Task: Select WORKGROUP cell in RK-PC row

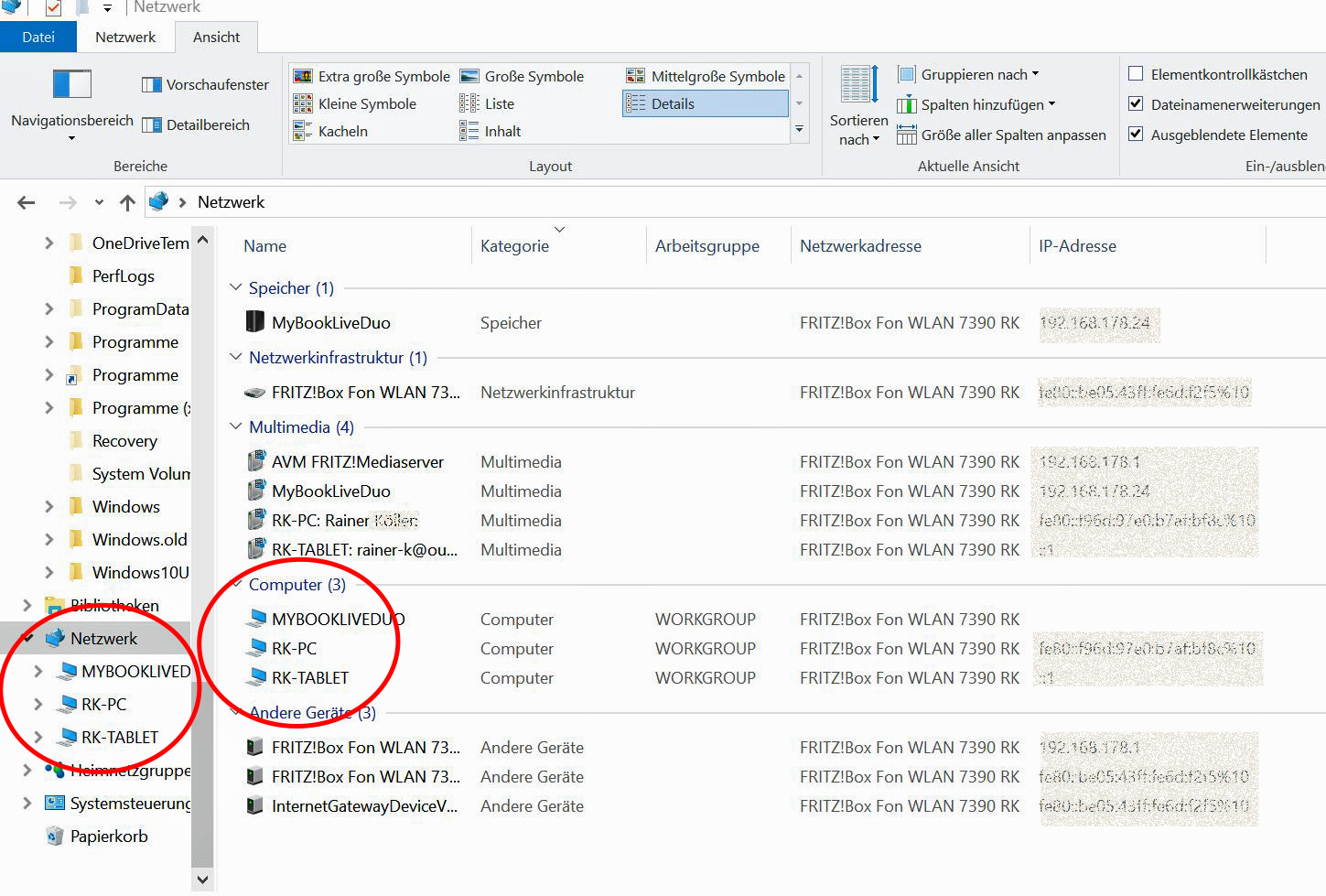Action: (x=705, y=648)
